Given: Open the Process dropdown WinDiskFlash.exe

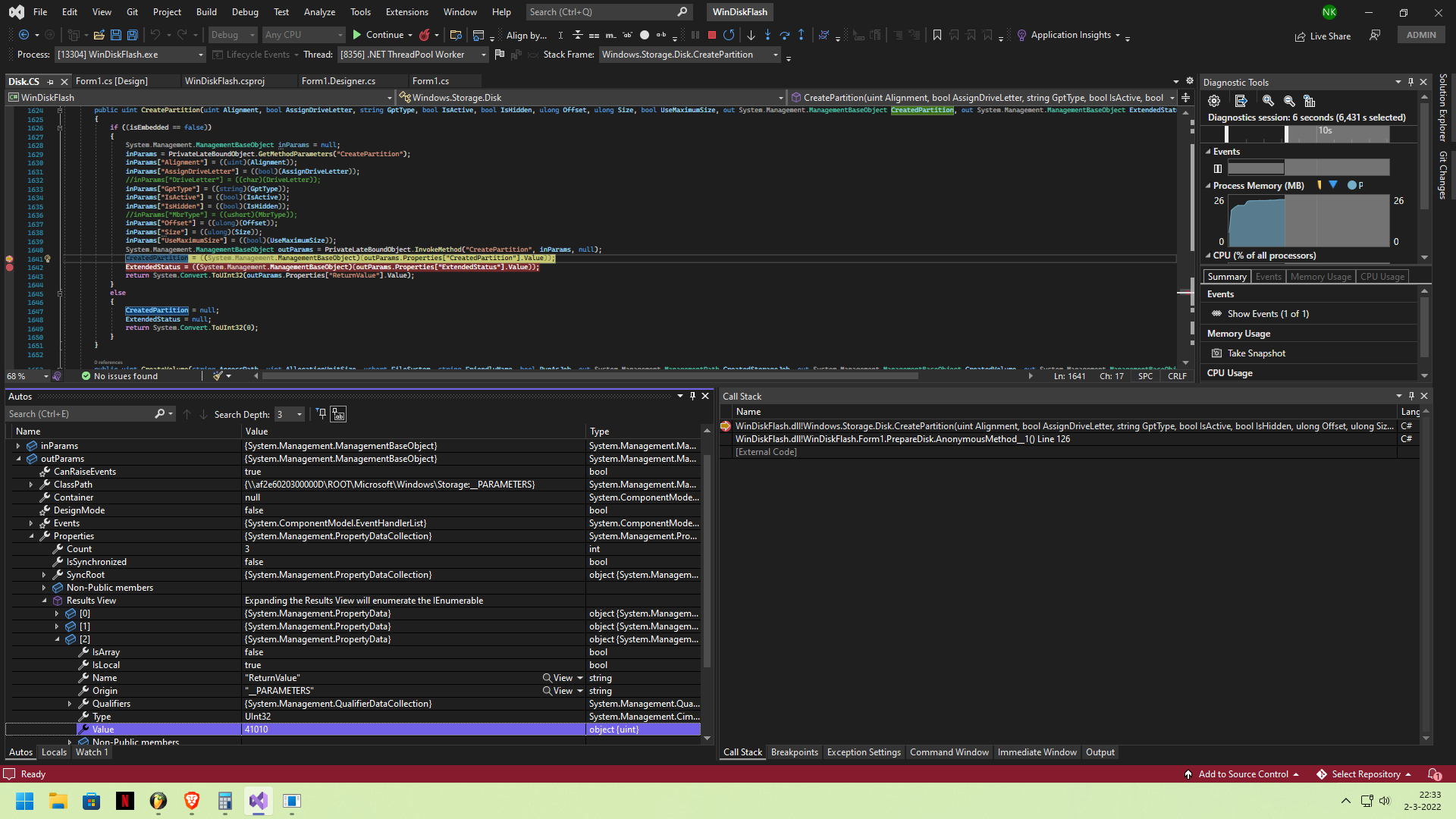Looking at the screenshot, I should [129, 55].
